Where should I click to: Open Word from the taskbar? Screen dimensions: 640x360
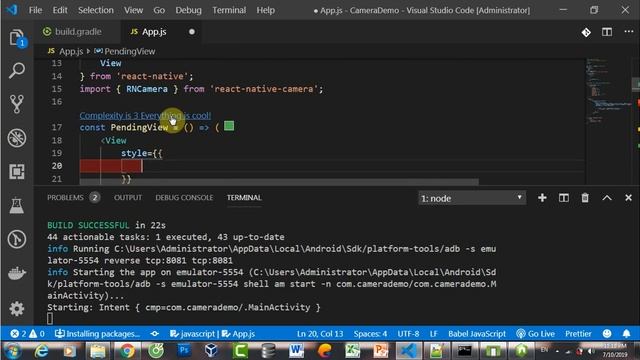coord(296,351)
